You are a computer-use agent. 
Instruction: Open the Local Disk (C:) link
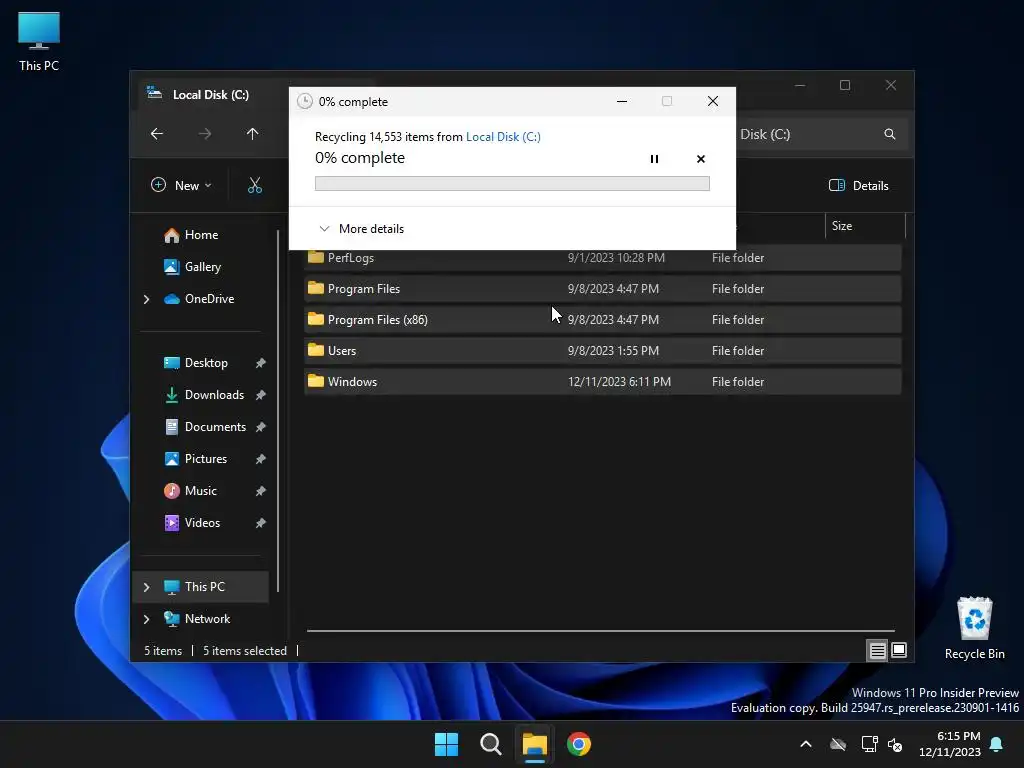pos(503,136)
